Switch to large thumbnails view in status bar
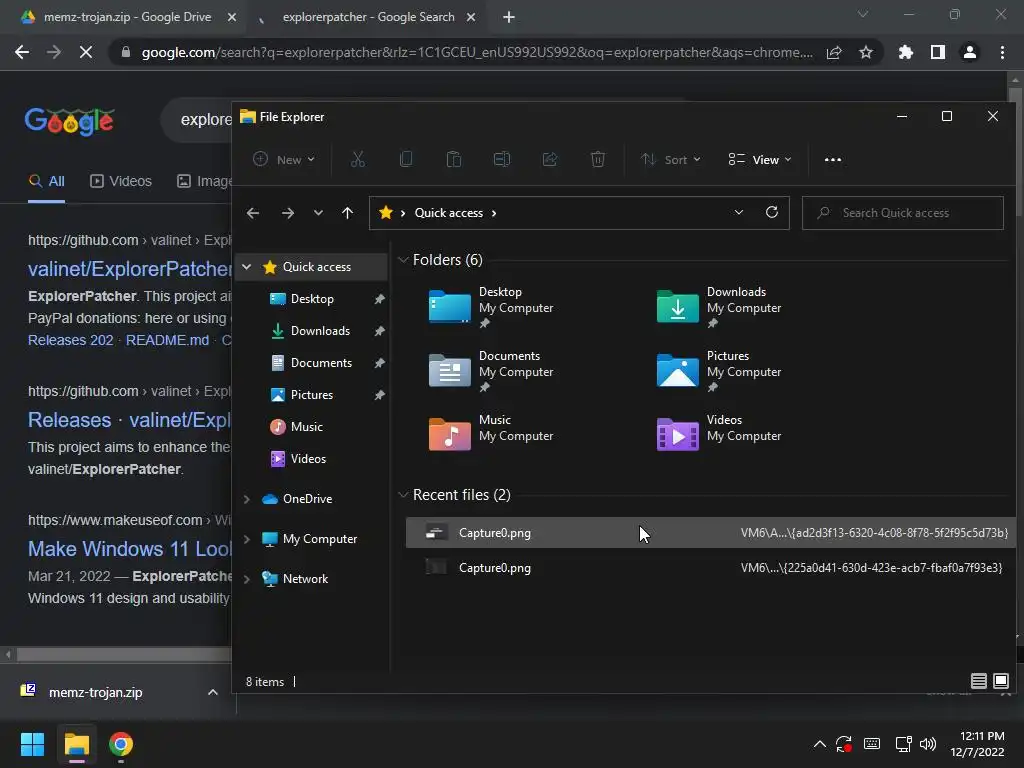This screenshot has width=1024, height=768. click(1000, 681)
